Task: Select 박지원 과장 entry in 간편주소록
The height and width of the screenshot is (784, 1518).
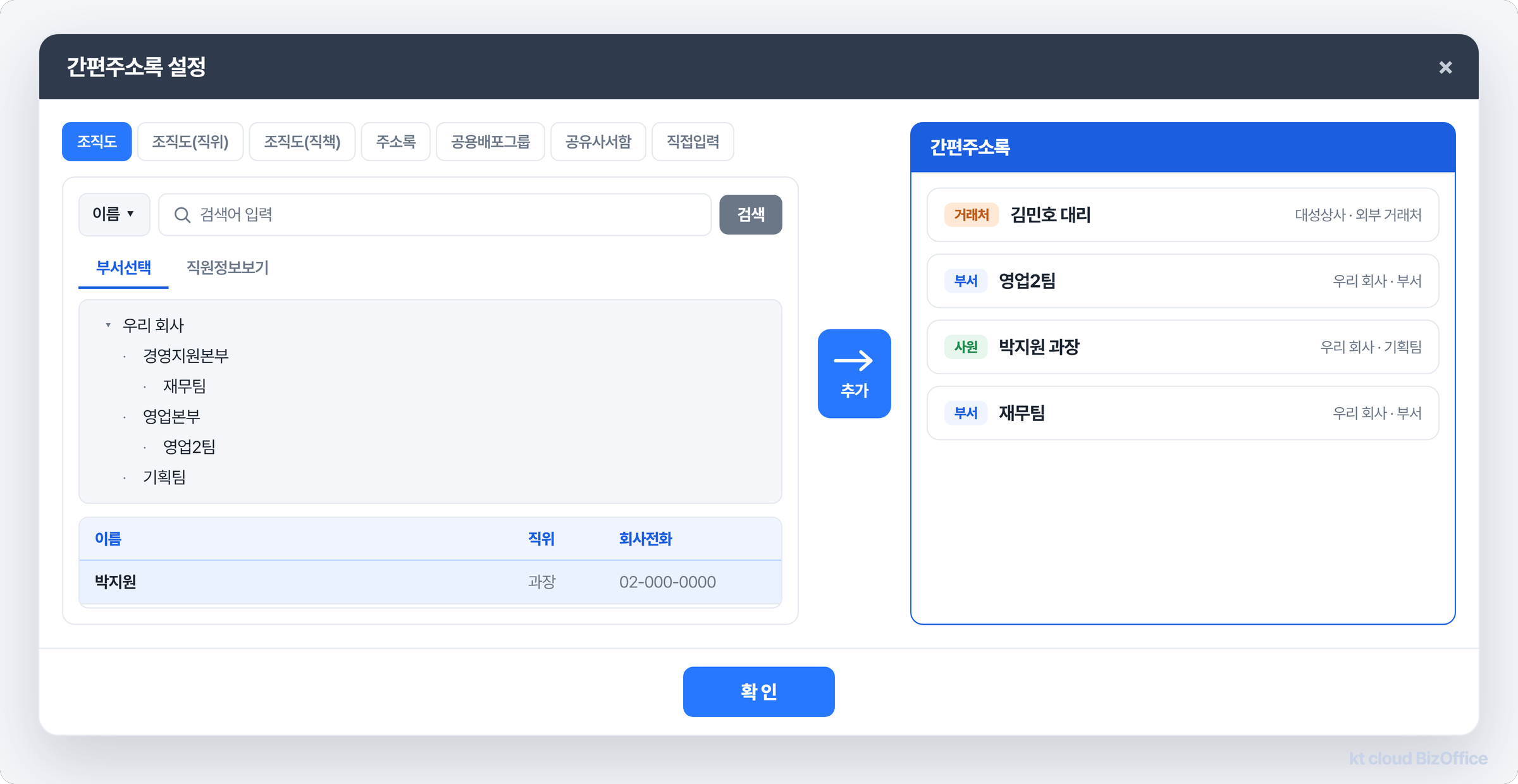Action: pos(1183,347)
